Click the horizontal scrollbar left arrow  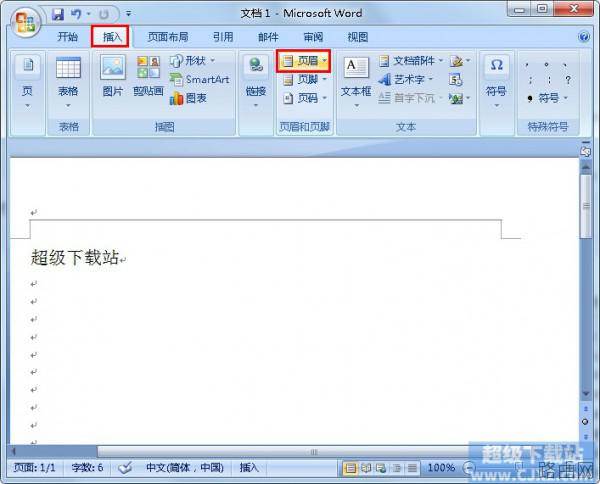(x=13, y=452)
